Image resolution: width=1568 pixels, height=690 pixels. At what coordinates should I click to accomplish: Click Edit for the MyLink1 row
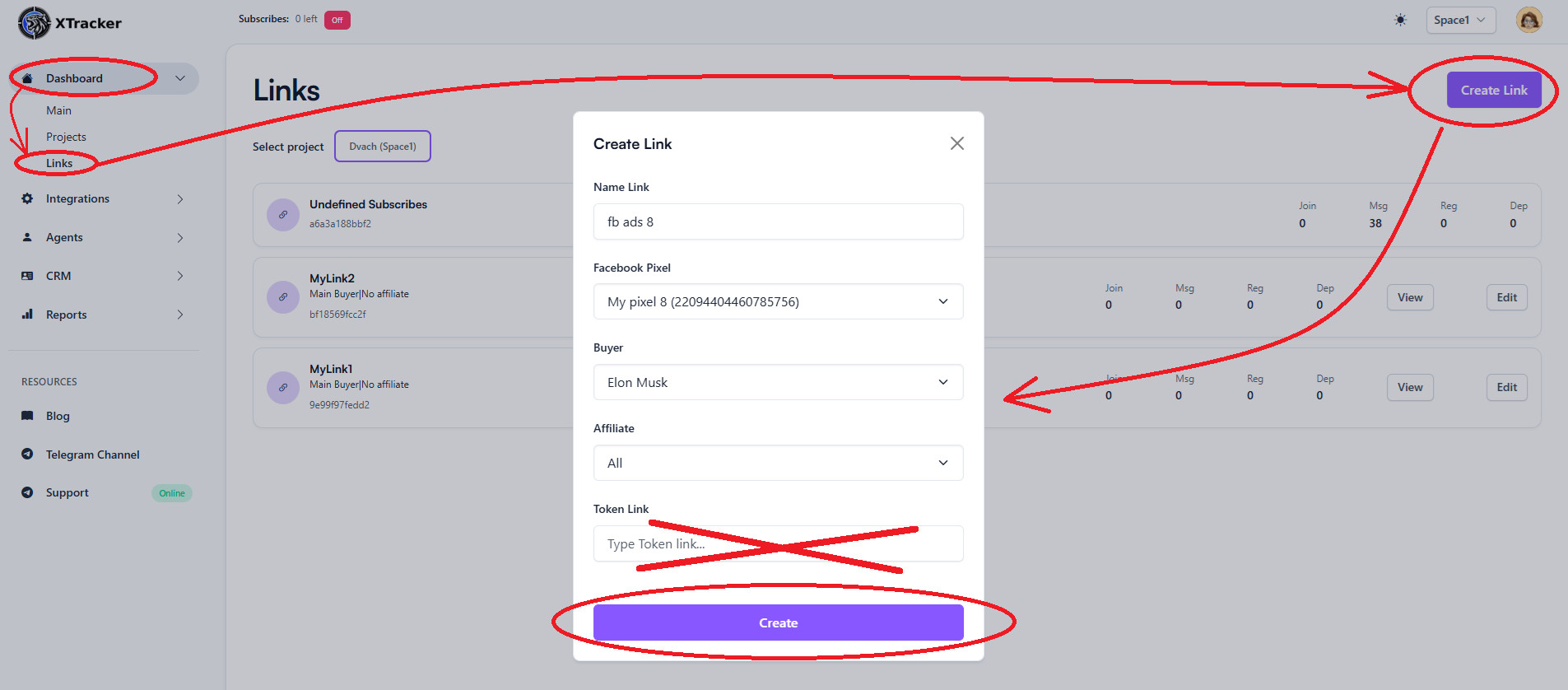pyautogui.click(x=1506, y=387)
